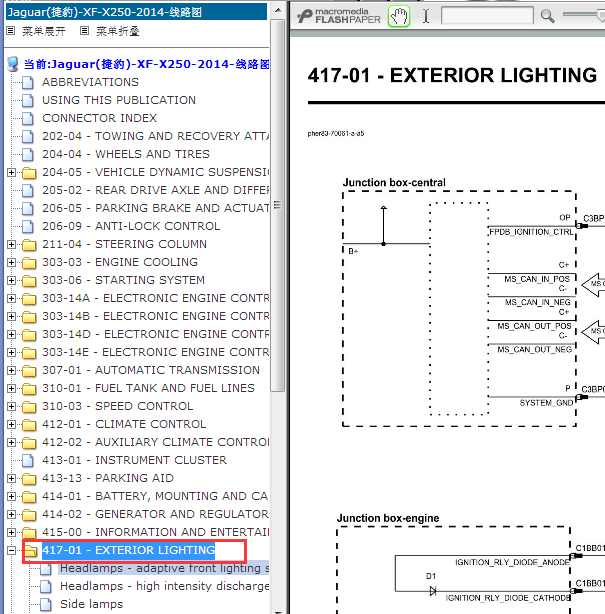Select 417-01 EXTERIOR LIGHTING entry
Screen dimensions: 605x614
[x=128, y=551]
